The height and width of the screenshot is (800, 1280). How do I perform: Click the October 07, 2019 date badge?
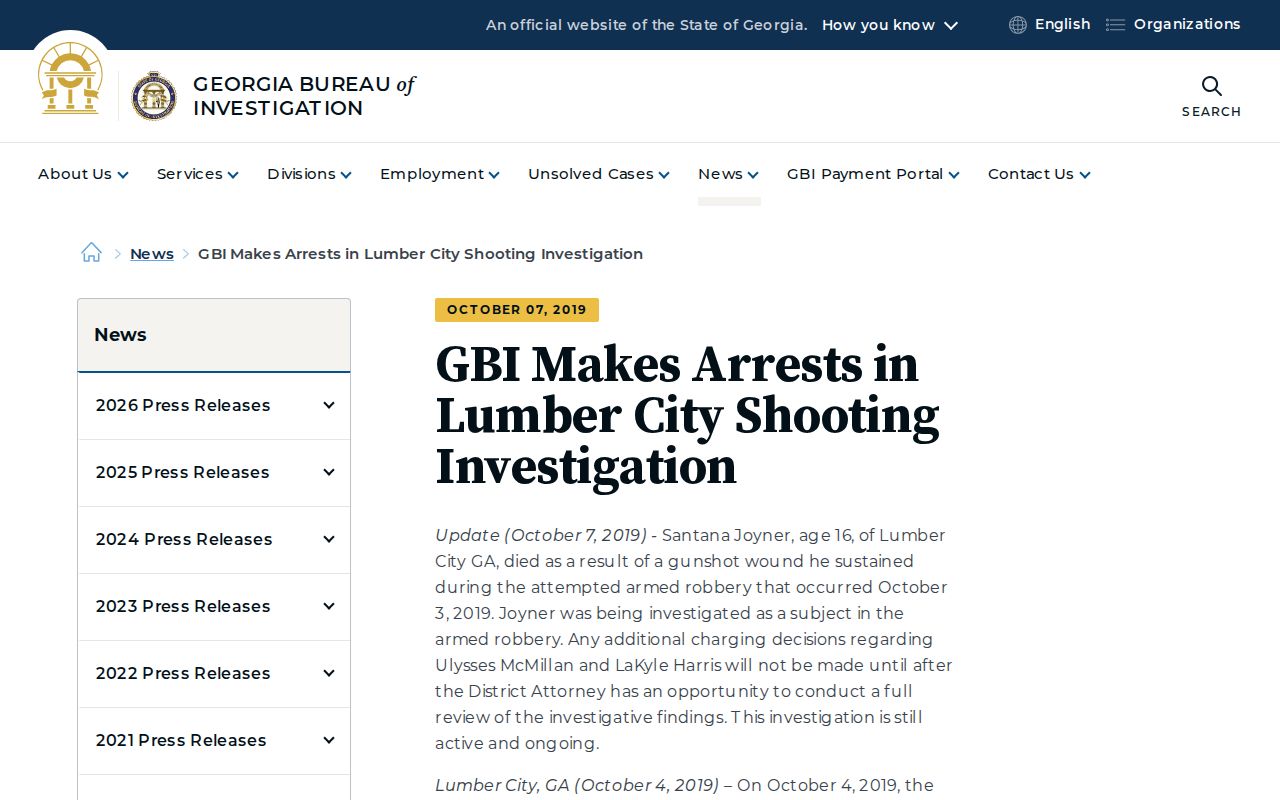coord(517,310)
